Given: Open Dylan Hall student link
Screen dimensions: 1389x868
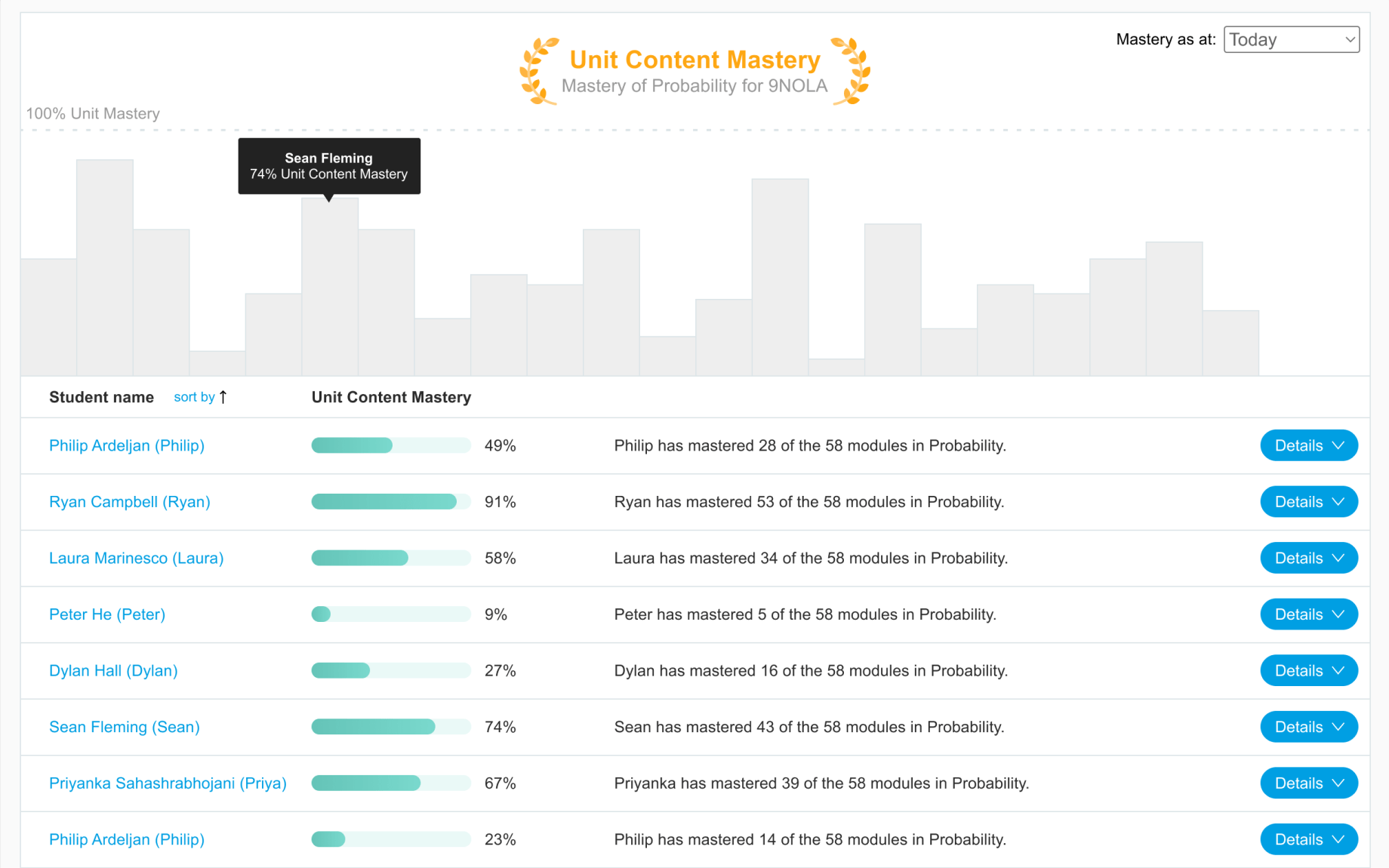Looking at the screenshot, I should click(113, 671).
